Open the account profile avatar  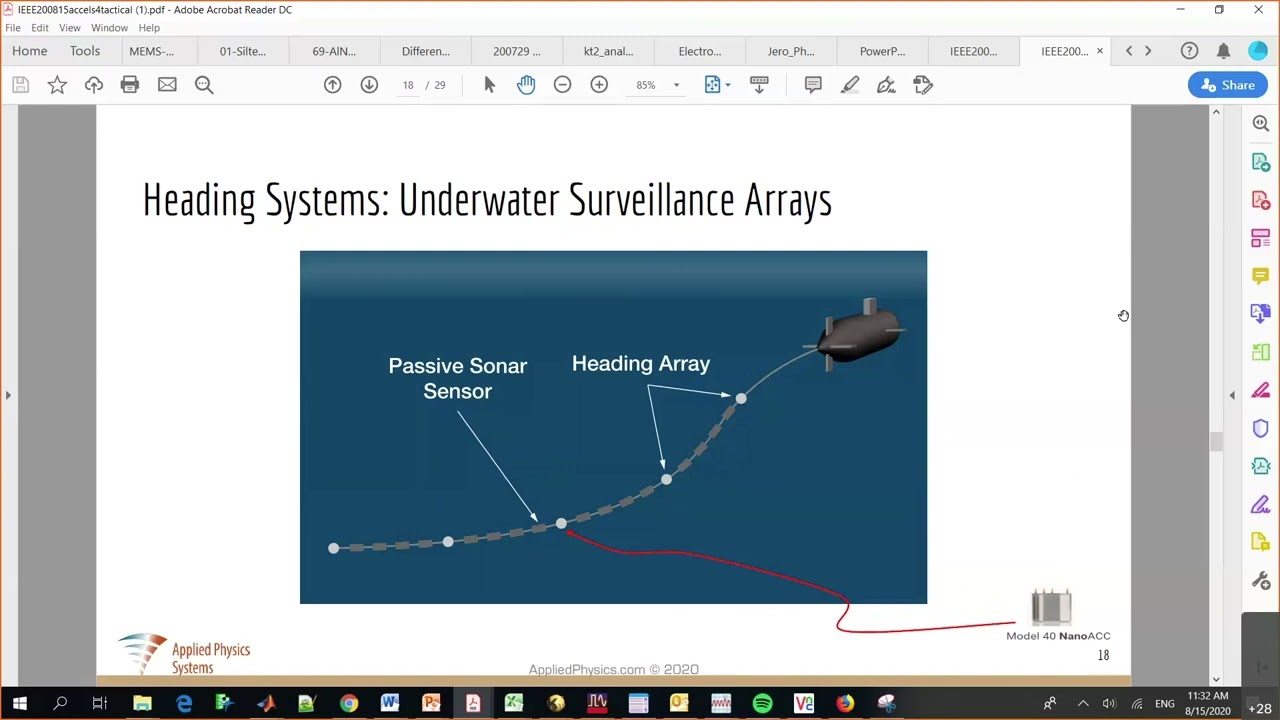1258,51
